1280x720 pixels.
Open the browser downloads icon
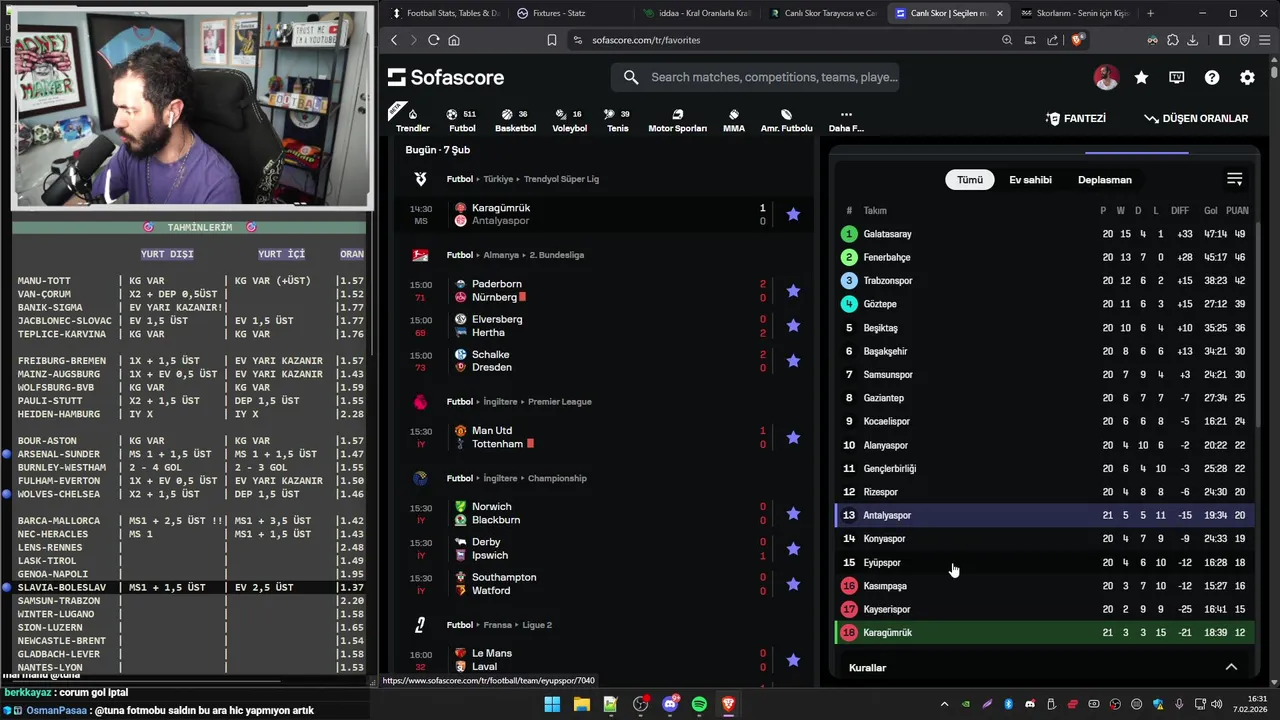1192,40
